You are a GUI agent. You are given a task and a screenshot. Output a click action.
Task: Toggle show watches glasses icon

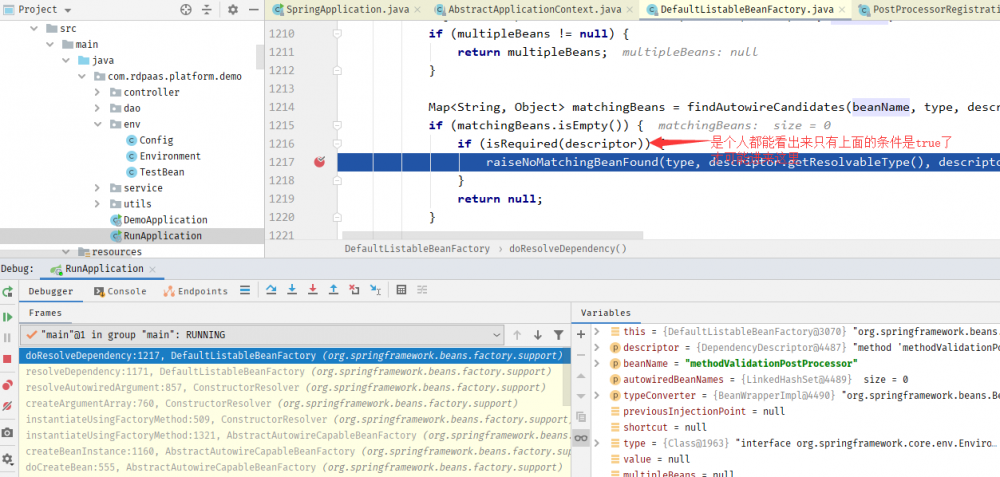[x=581, y=437]
